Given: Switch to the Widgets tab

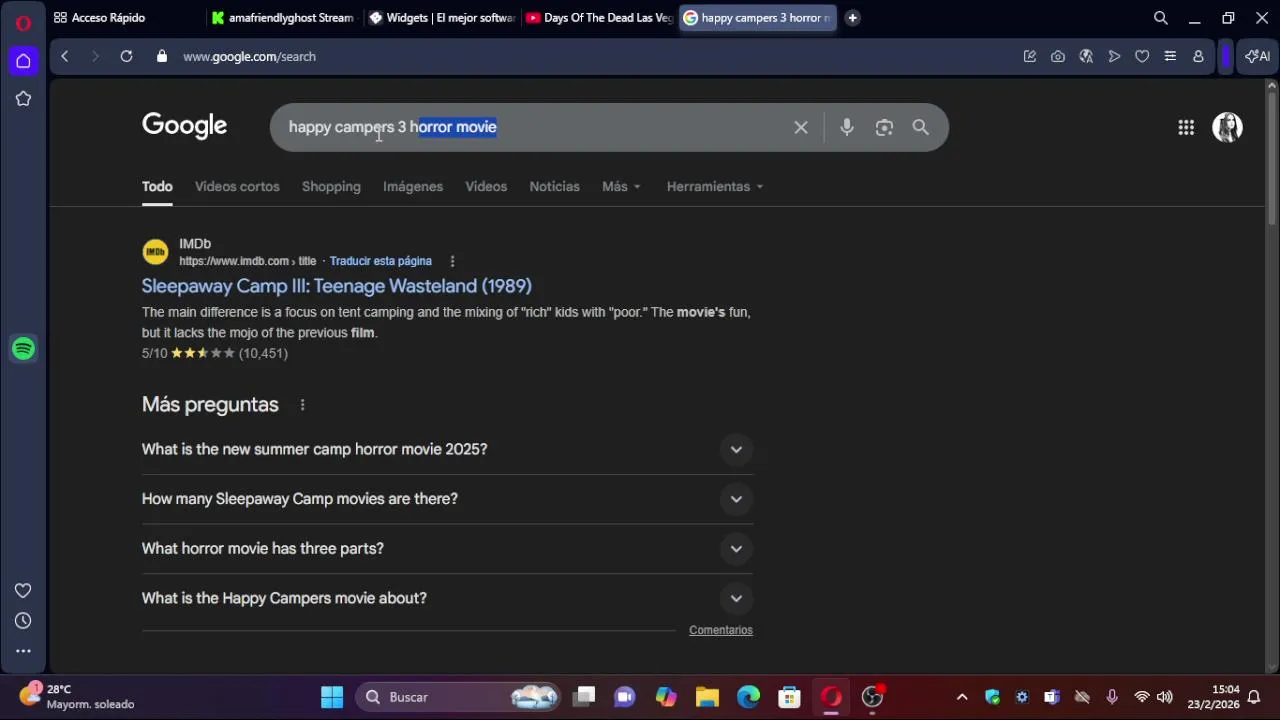Looking at the screenshot, I should pos(442,18).
